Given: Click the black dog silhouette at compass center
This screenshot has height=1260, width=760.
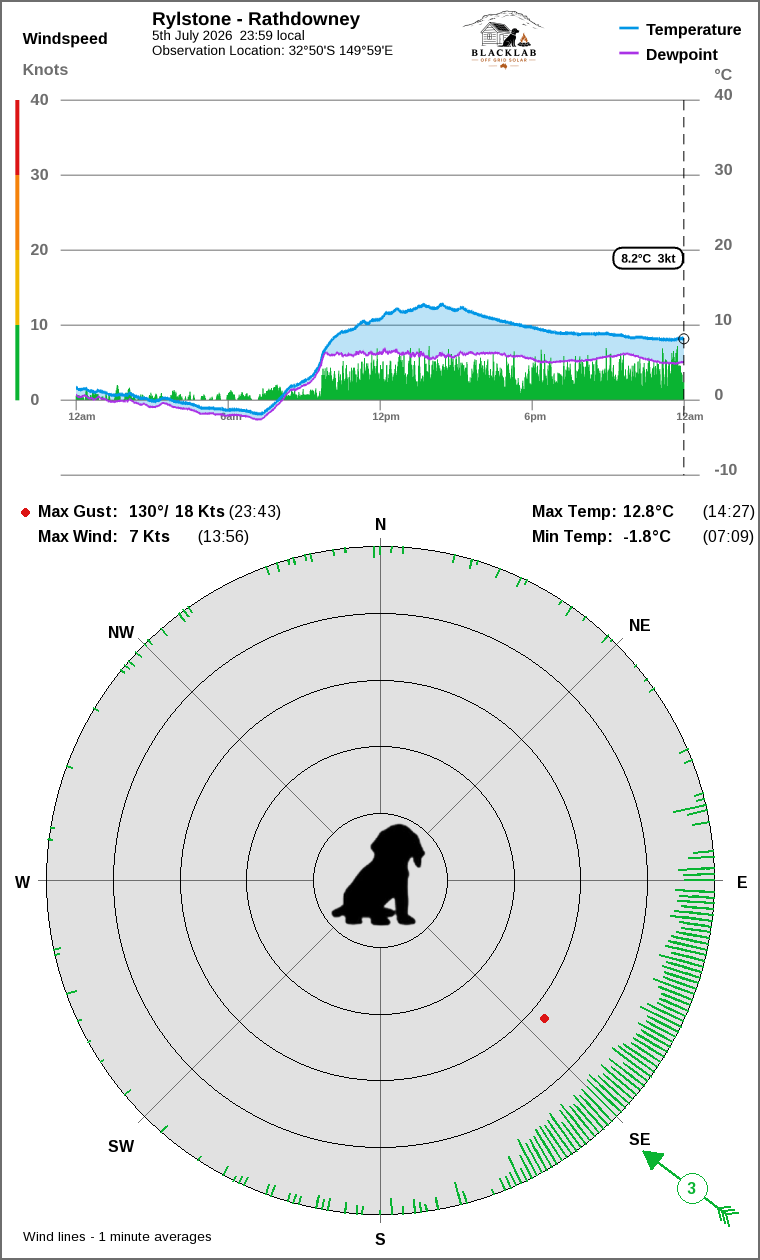Looking at the screenshot, I should (379, 875).
